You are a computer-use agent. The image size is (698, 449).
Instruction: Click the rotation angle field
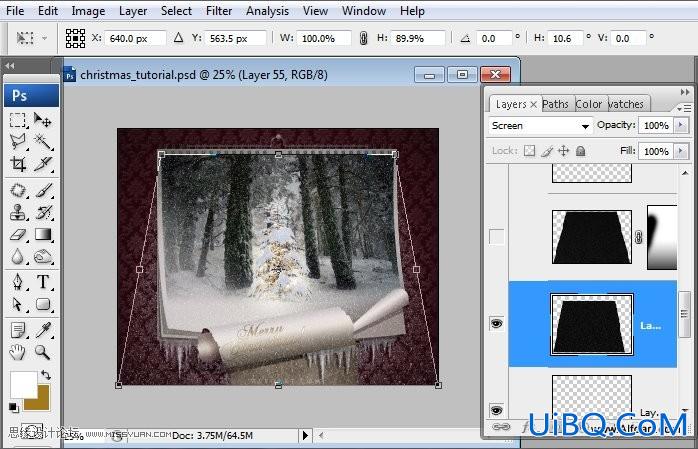coord(494,38)
